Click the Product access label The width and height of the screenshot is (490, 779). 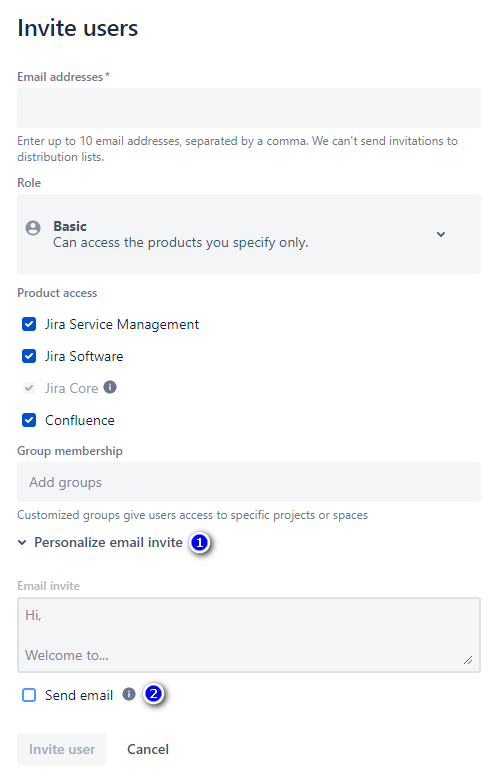click(57, 293)
